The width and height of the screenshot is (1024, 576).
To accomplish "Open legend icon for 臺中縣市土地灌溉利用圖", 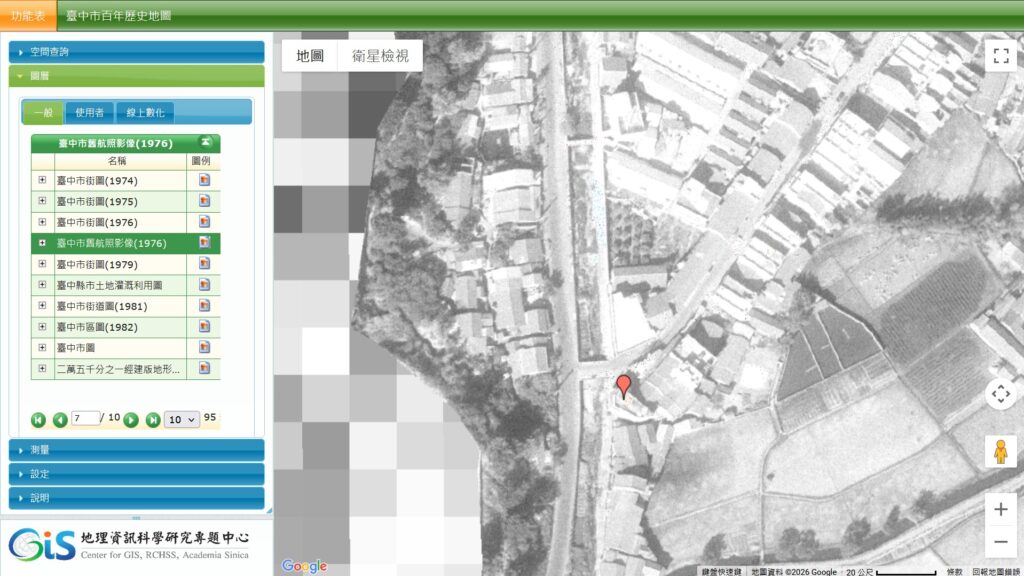I will click(204, 284).
